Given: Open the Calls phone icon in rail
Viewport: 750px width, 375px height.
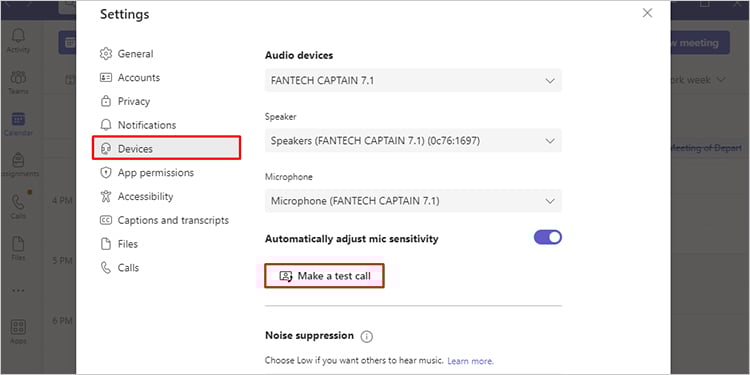Looking at the screenshot, I should click(18, 202).
